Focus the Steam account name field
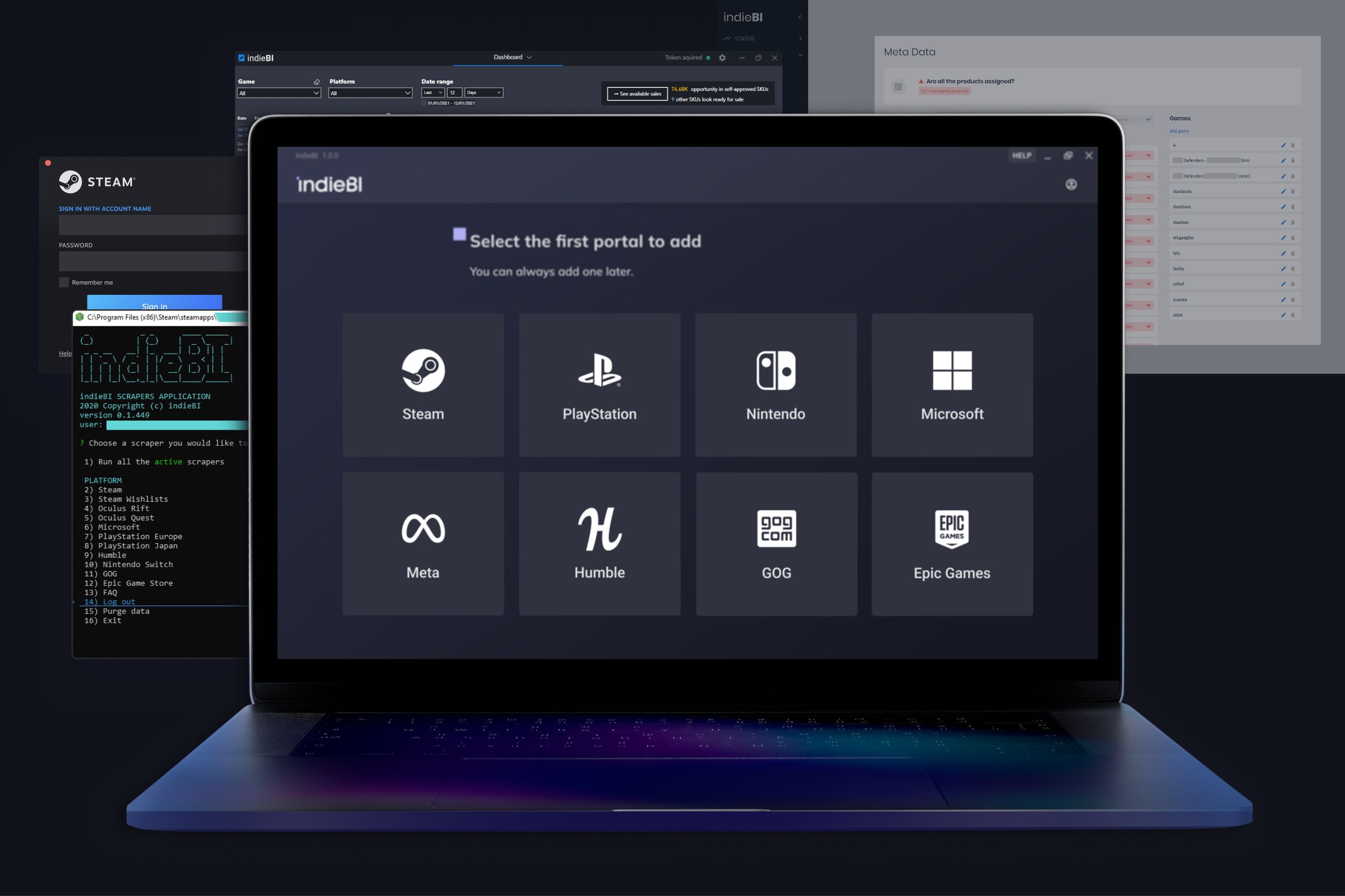The image size is (1345, 896). pos(153,224)
